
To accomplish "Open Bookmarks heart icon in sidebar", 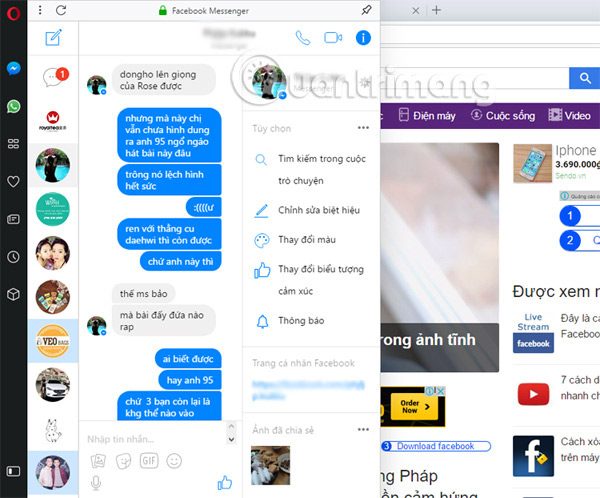I will click(13, 181).
